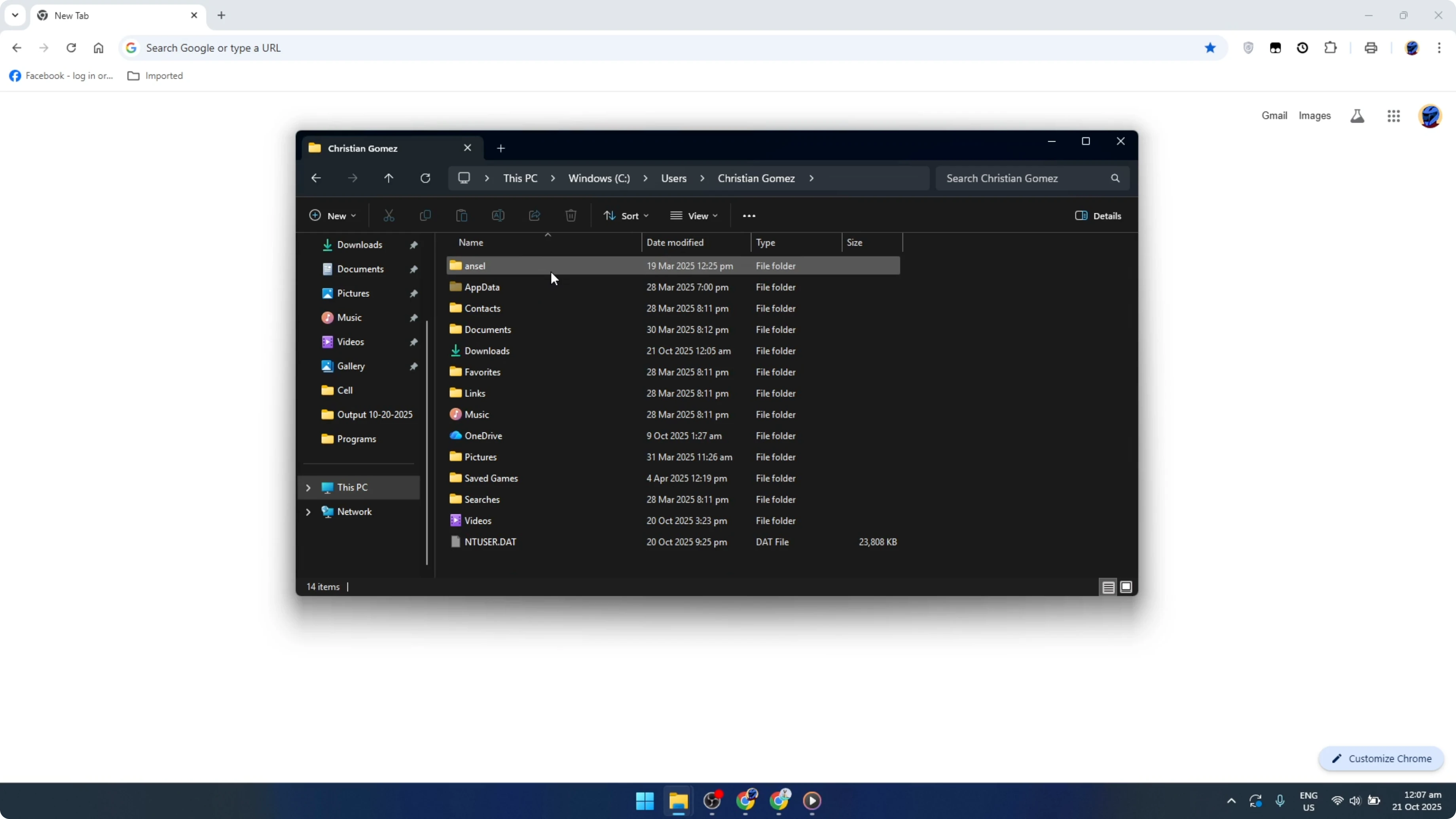This screenshot has height=819, width=1456.
Task: Open Windows Start menu
Action: pyautogui.click(x=645, y=801)
